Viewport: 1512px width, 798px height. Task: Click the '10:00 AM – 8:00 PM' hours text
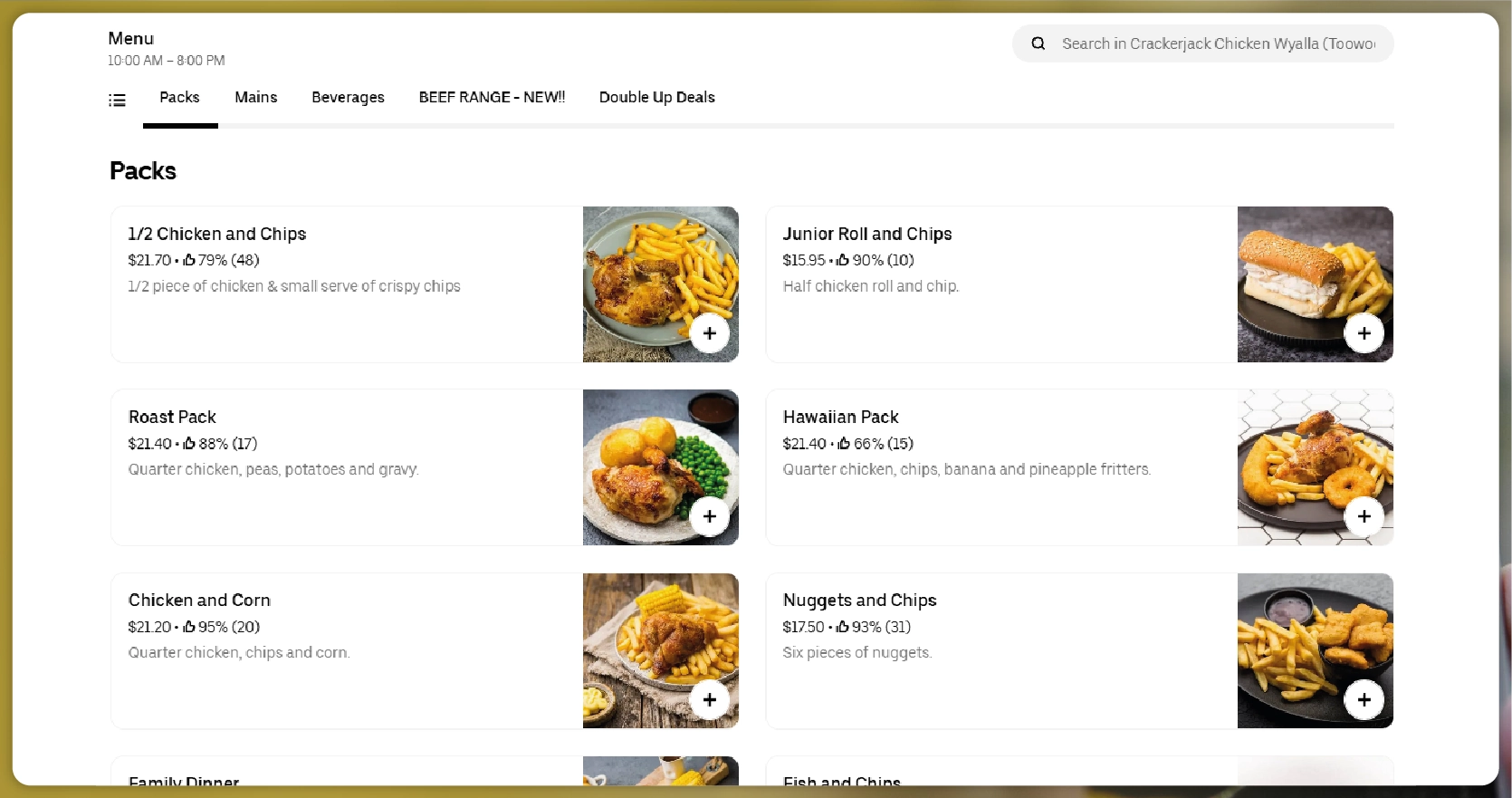coord(167,61)
